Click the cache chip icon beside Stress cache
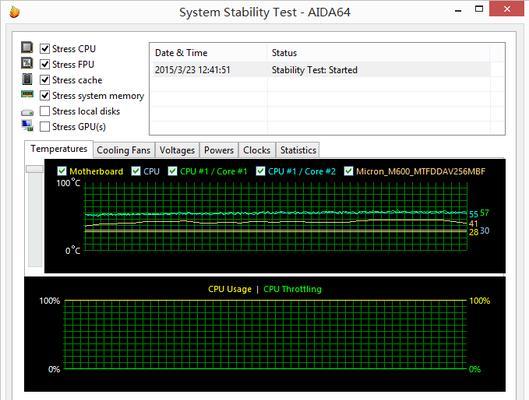The image size is (529, 400). (x=27, y=79)
